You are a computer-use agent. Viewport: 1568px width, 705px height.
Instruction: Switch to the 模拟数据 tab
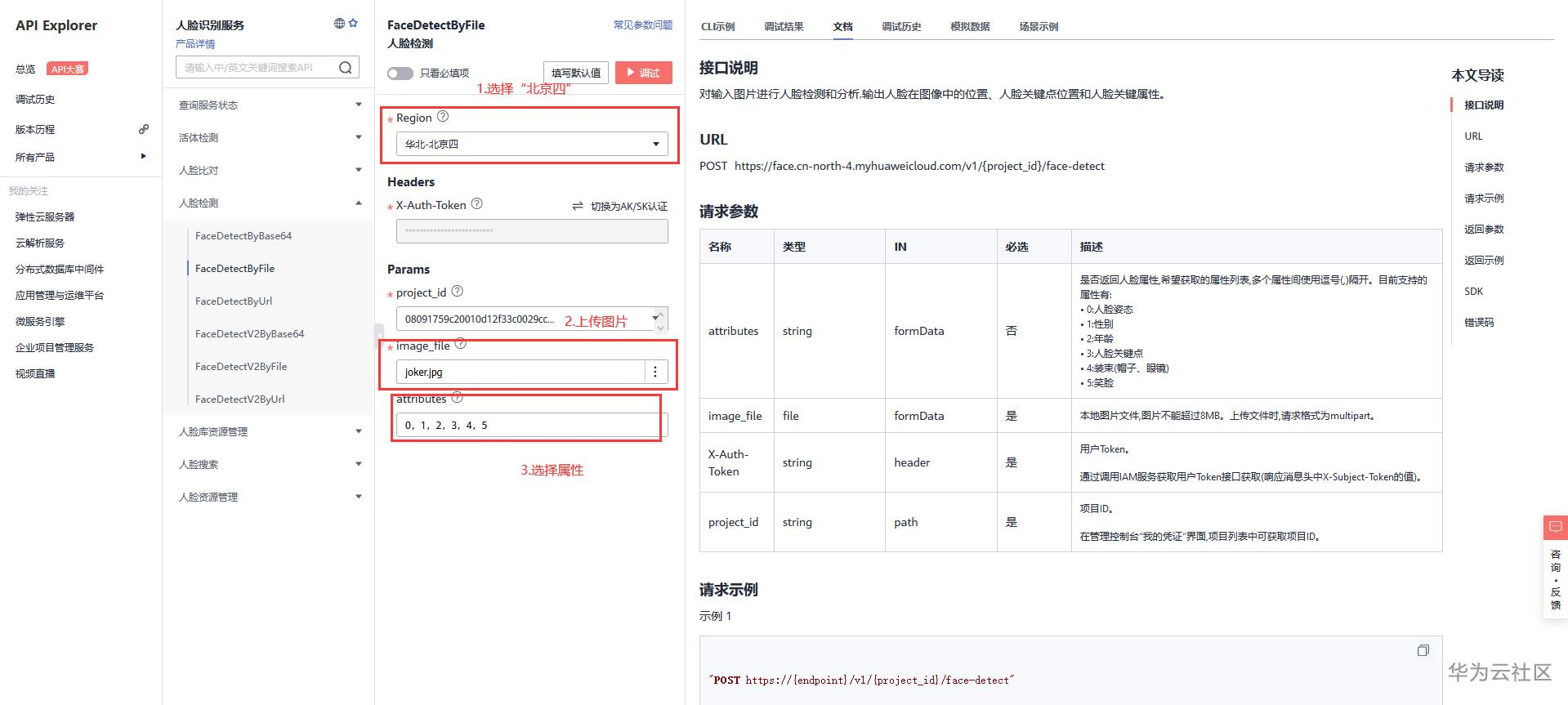[x=970, y=26]
